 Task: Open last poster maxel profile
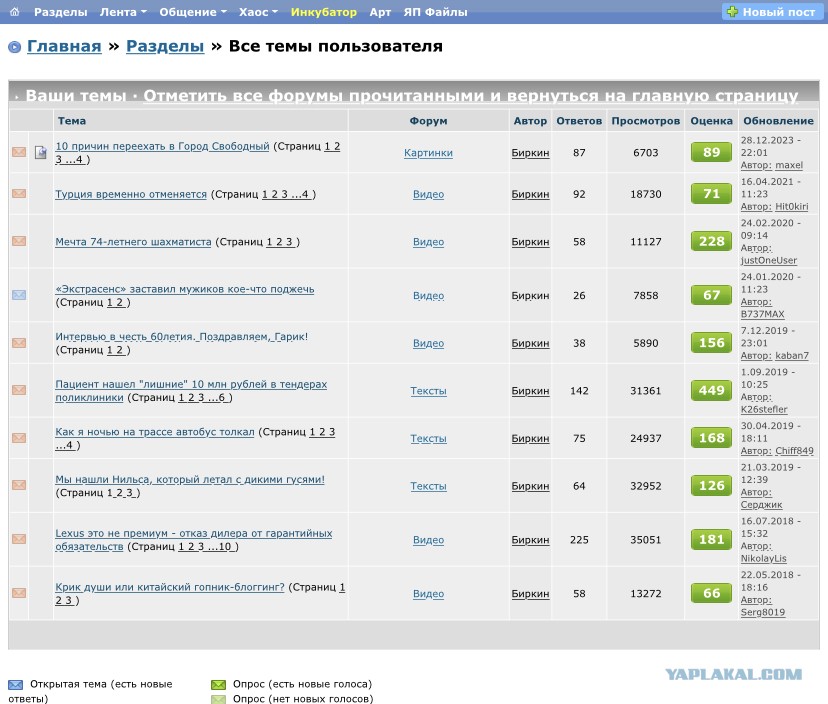point(789,165)
